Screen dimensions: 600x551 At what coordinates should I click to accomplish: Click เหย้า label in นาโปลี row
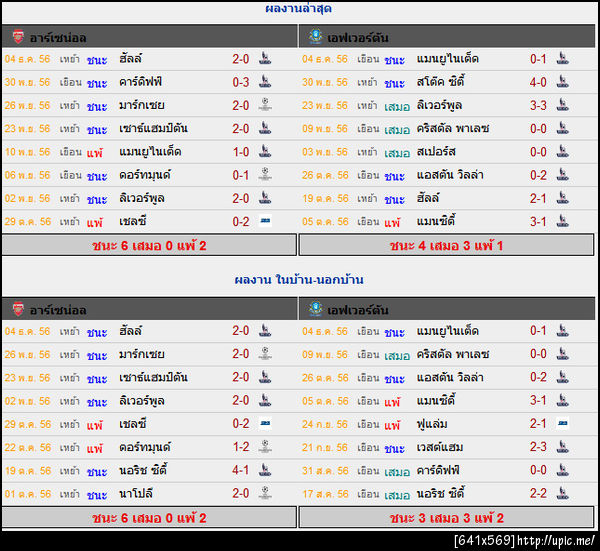point(70,494)
